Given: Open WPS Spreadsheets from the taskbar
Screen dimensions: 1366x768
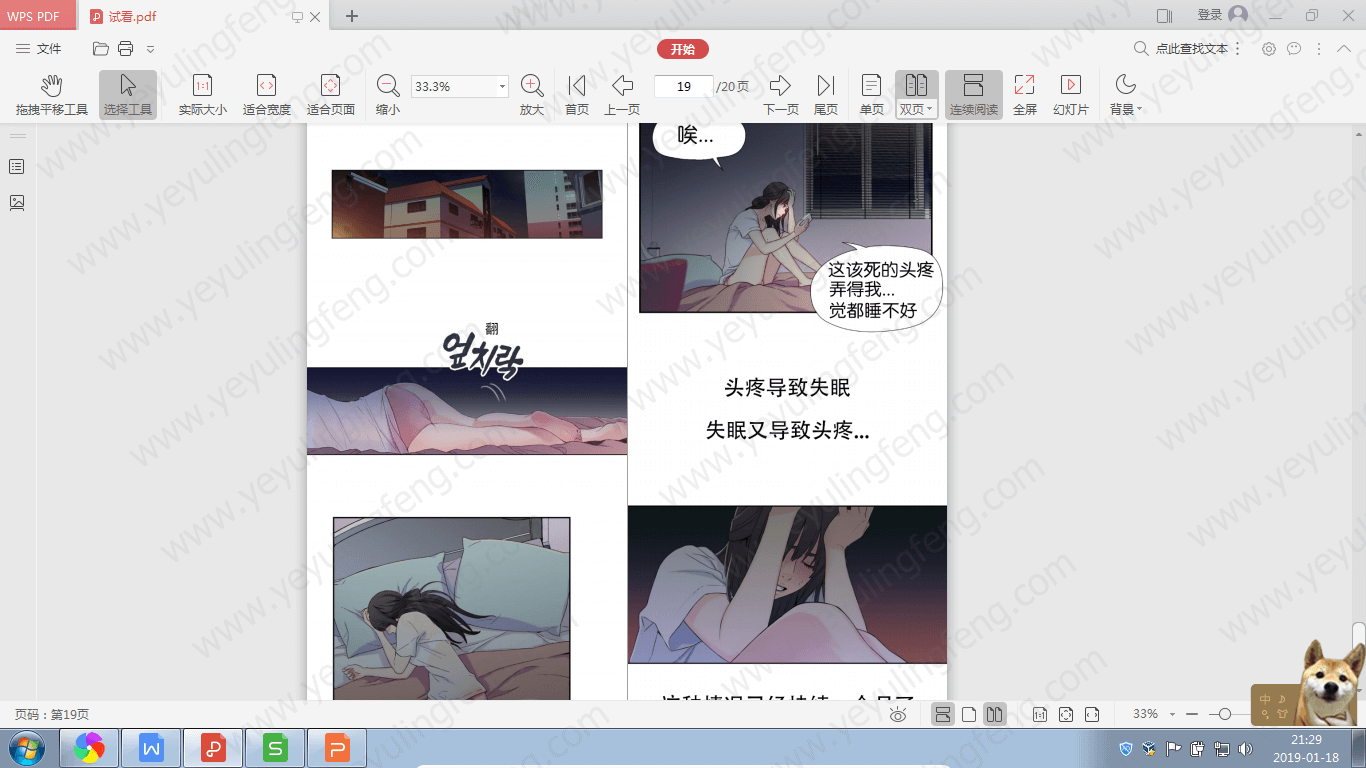Looking at the screenshot, I should click(275, 748).
